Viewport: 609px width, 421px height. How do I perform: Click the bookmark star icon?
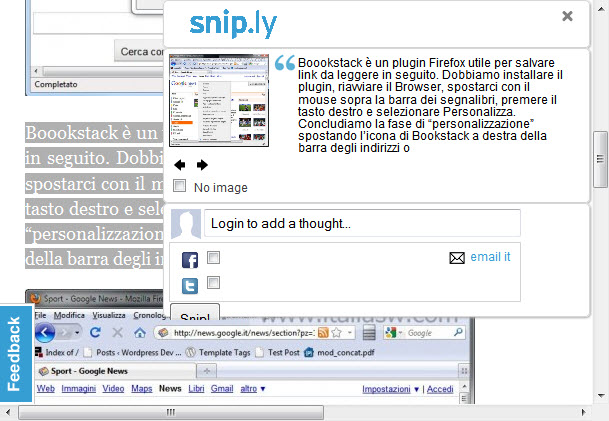click(x=337, y=332)
